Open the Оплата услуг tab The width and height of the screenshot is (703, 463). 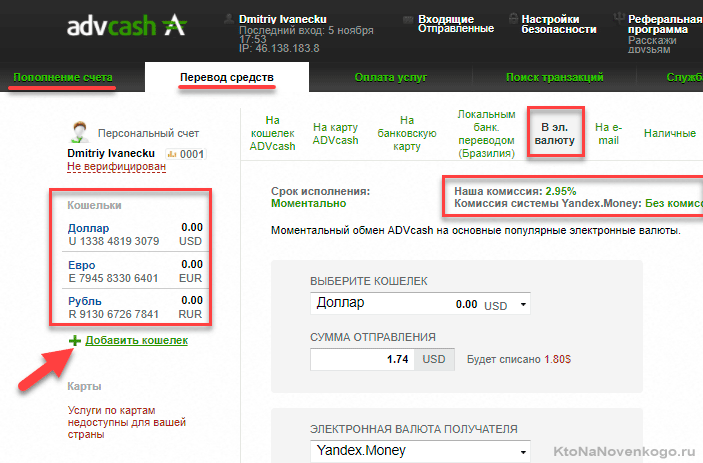point(391,77)
